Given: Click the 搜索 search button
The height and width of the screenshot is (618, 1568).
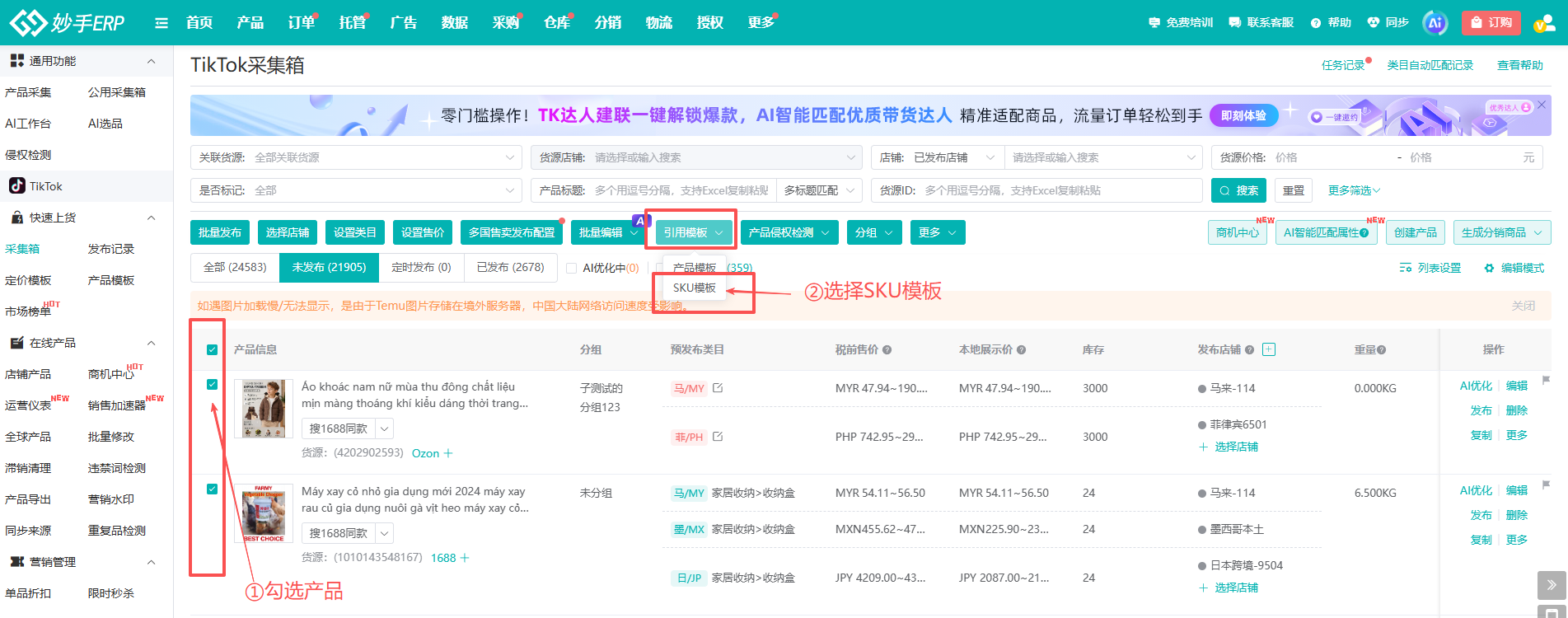Looking at the screenshot, I should (1238, 190).
